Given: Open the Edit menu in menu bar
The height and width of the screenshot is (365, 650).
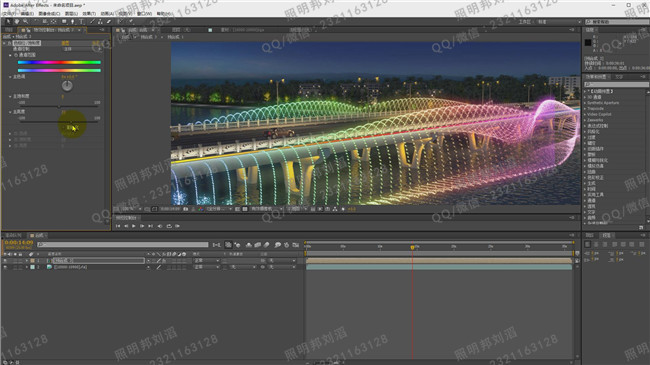Looking at the screenshot, I should tap(27, 14).
